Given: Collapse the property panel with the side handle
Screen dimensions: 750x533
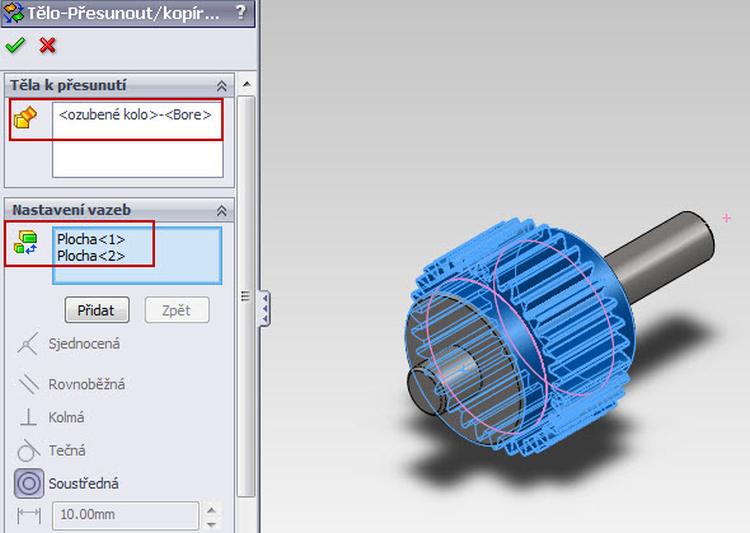Looking at the screenshot, I should click(265, 308).
